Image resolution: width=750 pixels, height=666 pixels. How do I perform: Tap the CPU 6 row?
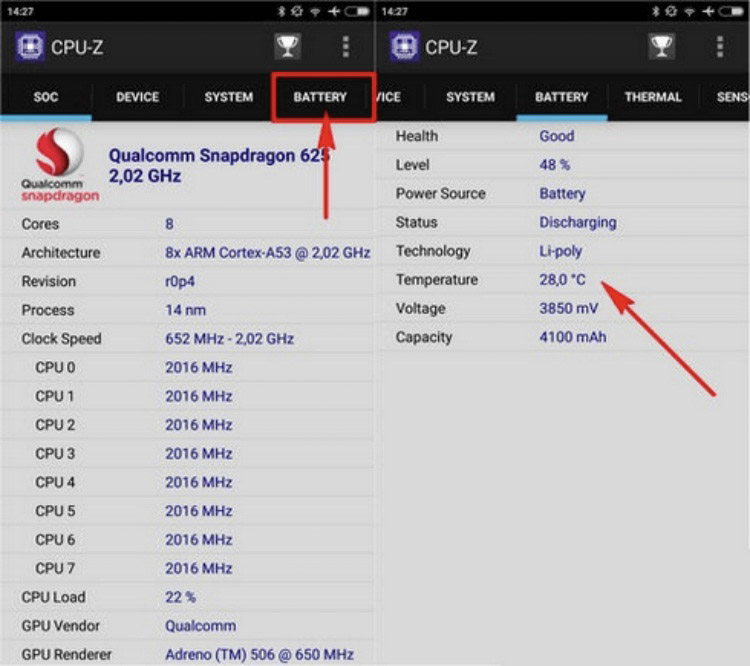[187, 540]
